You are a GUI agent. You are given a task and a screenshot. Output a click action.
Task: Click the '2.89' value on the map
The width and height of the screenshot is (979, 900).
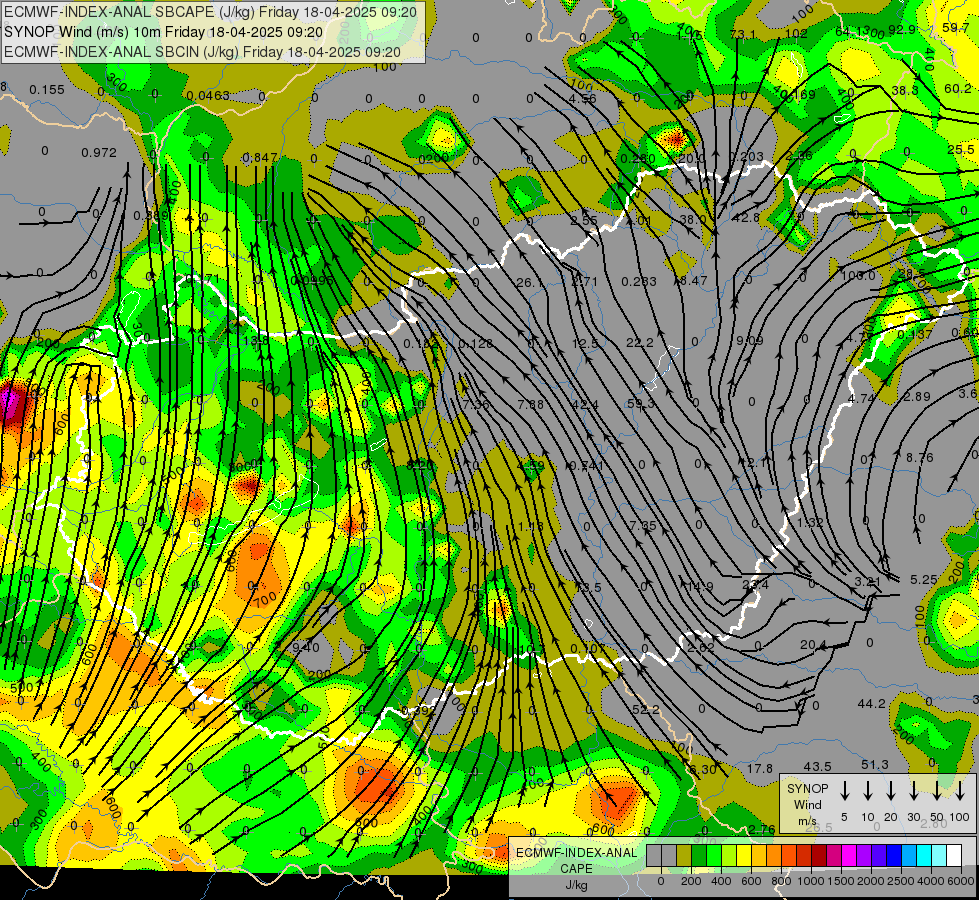(917, 397)
